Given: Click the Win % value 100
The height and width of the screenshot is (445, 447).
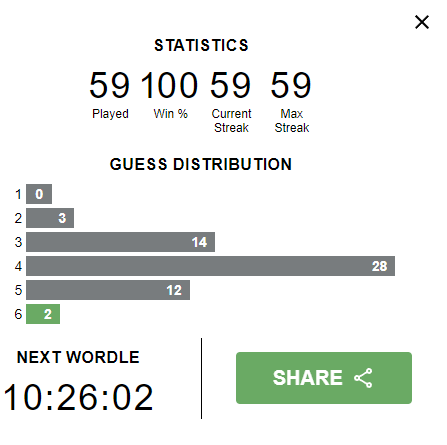Looking at the screenshot, I should pyautogui.click(x=170, y=85).
